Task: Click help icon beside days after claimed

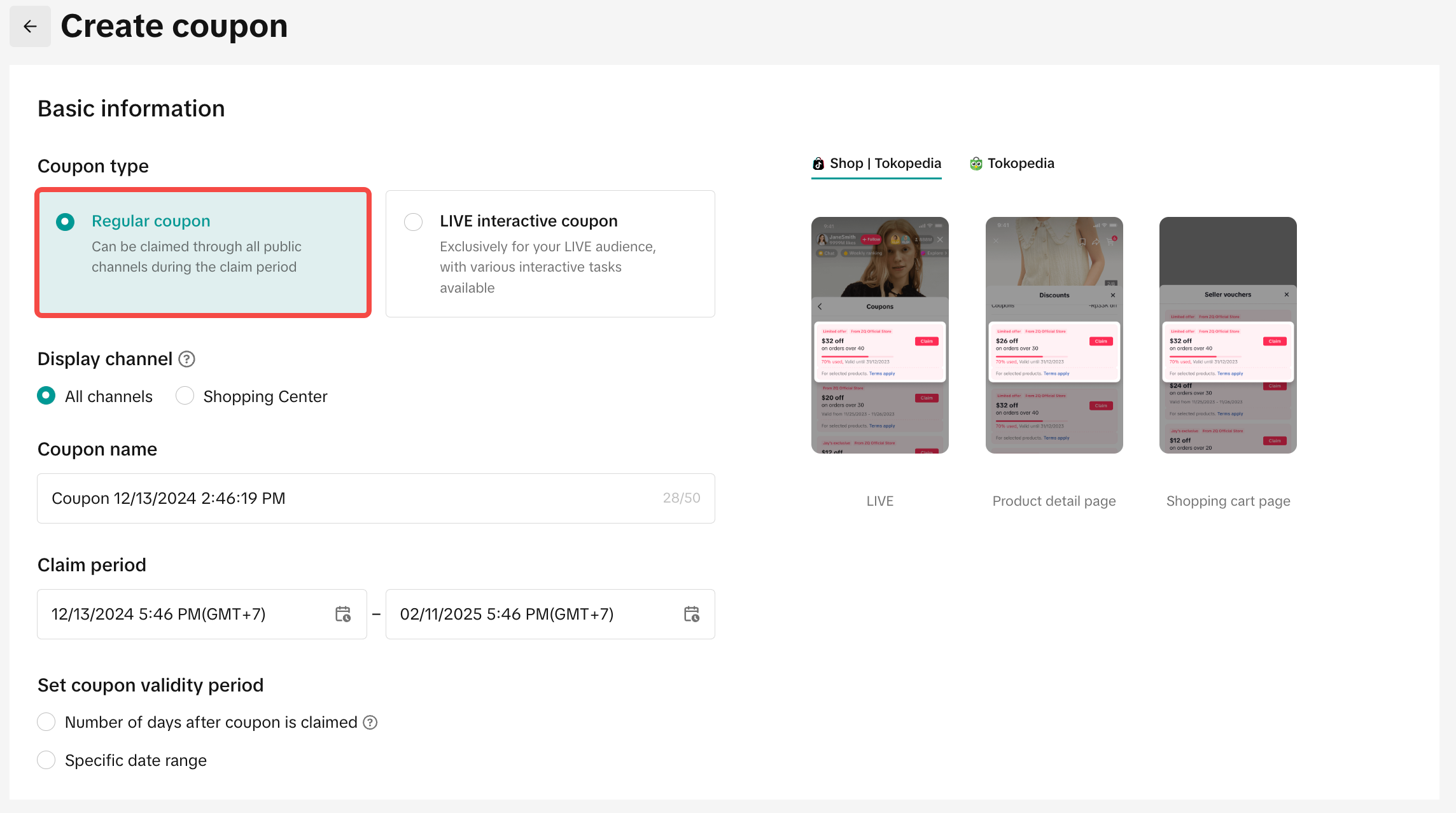Action: [x=370, y=722]
